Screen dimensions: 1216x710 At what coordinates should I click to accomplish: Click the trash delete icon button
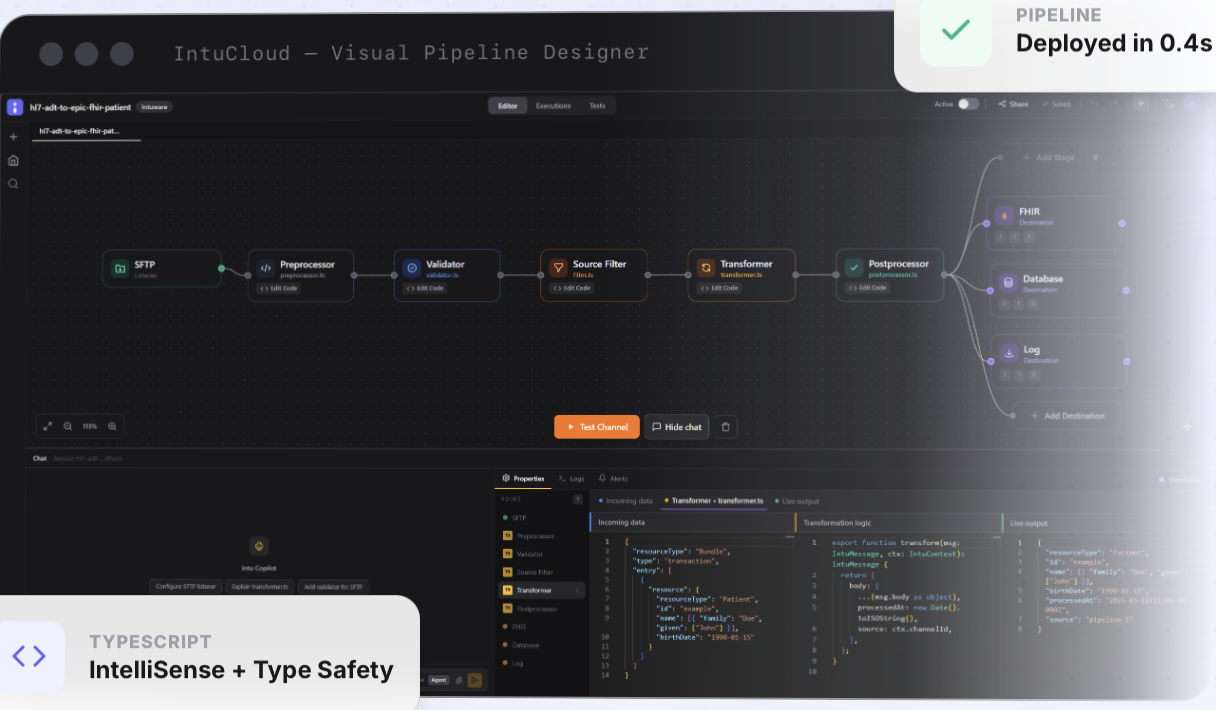(x=726, y=427)
